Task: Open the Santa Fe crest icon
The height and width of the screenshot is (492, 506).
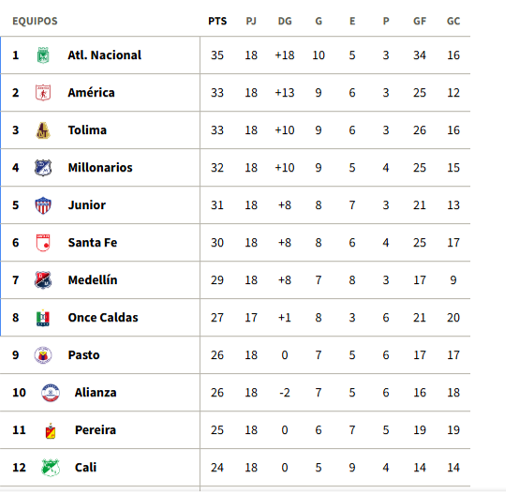Action: click(43, 243)
